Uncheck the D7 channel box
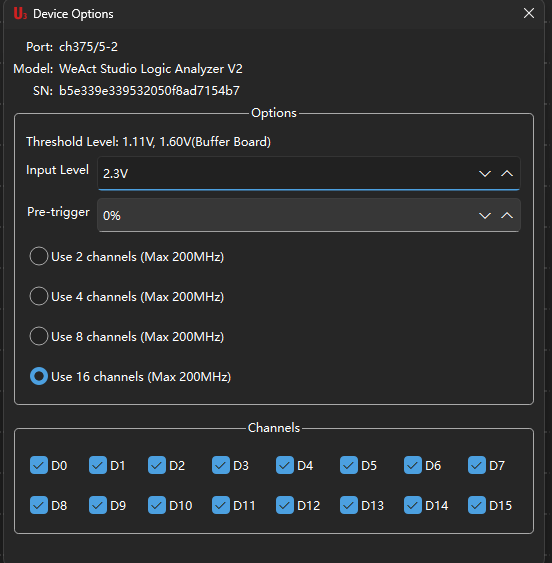This screenshot has width=552, height=563. tap(477, 465)
